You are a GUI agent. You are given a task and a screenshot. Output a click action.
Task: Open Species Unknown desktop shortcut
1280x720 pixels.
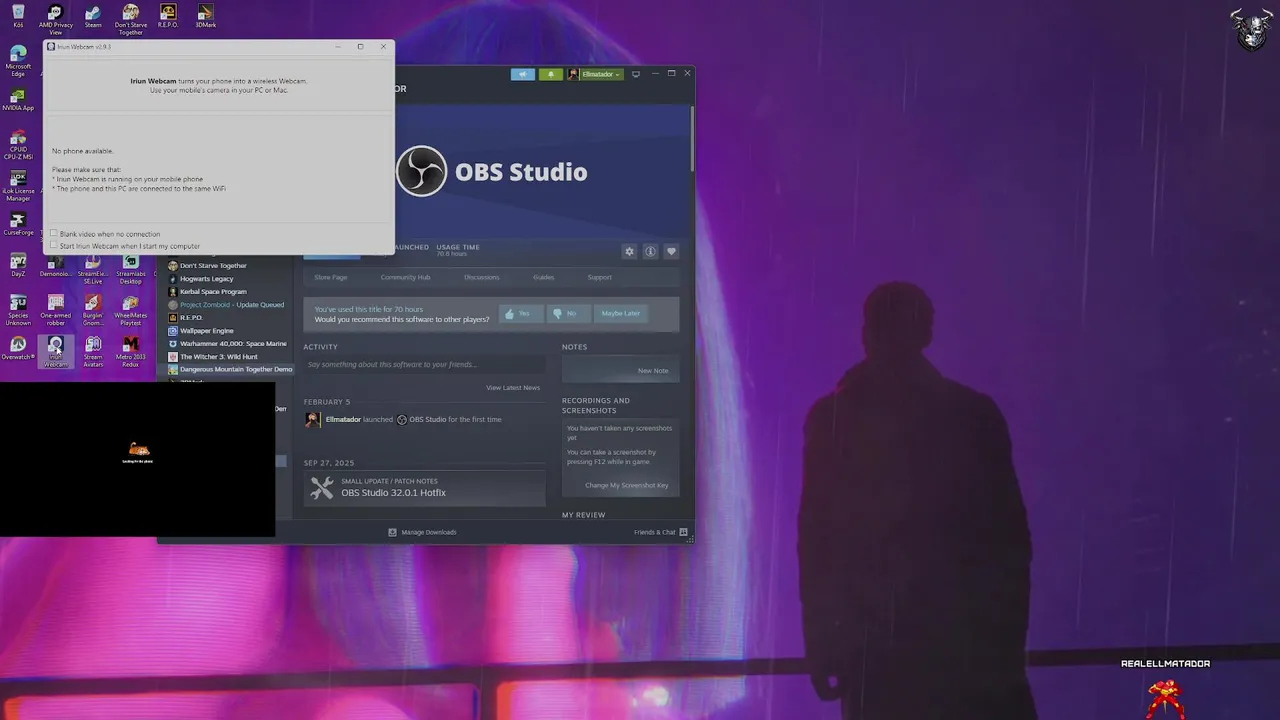tap(18, 310)
